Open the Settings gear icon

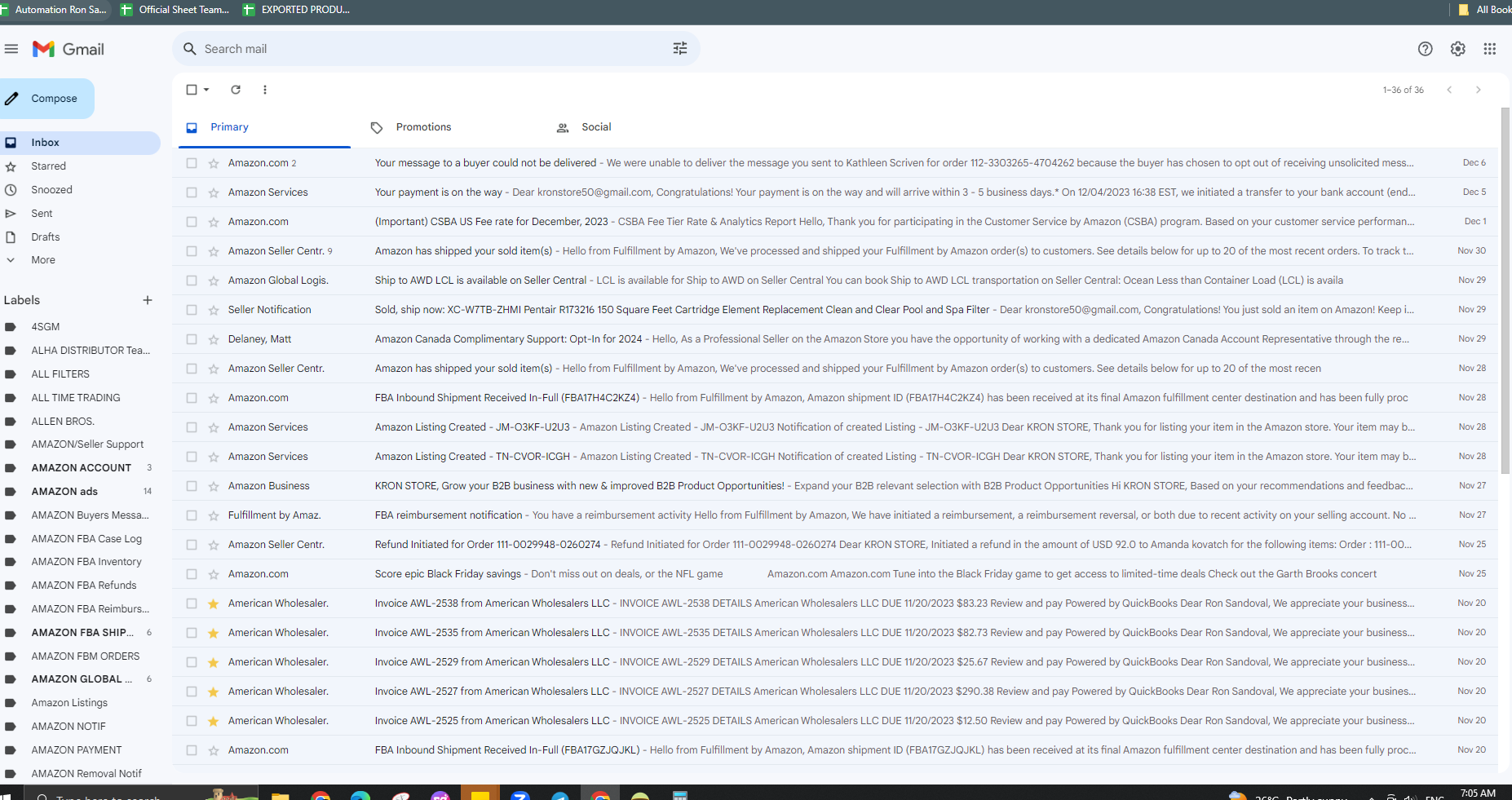tap(1458, 49)
